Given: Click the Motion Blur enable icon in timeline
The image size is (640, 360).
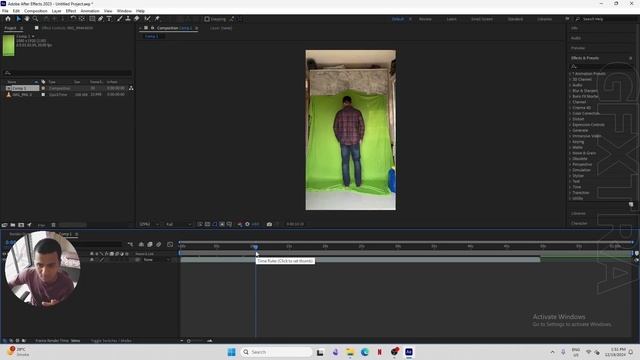Looking at the screenshot, I should pos(159,244).
